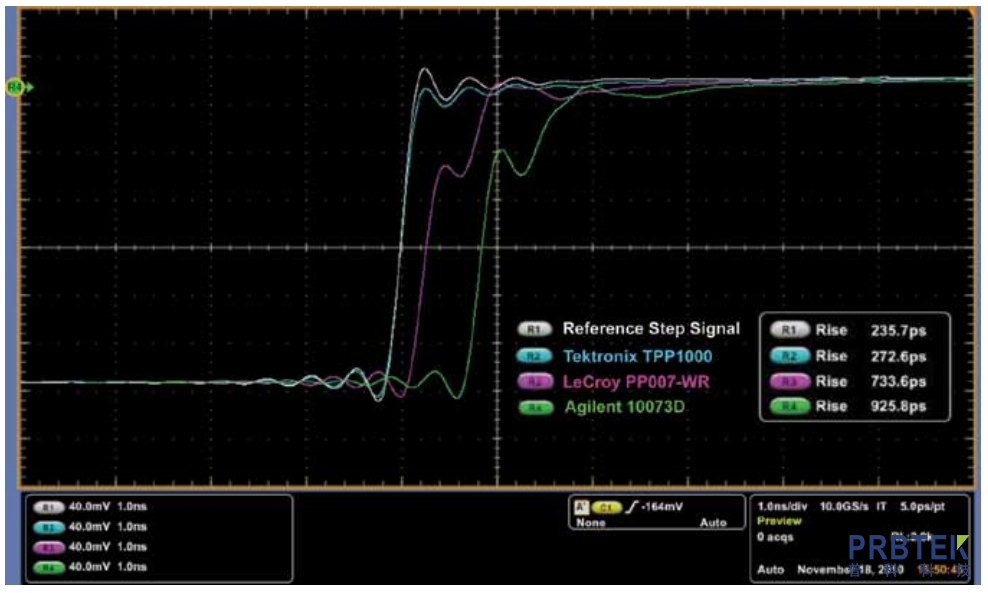988x593 pixels.
Task: Click the R2 badge beside Tektronix TPP1000
Action: 534,356
